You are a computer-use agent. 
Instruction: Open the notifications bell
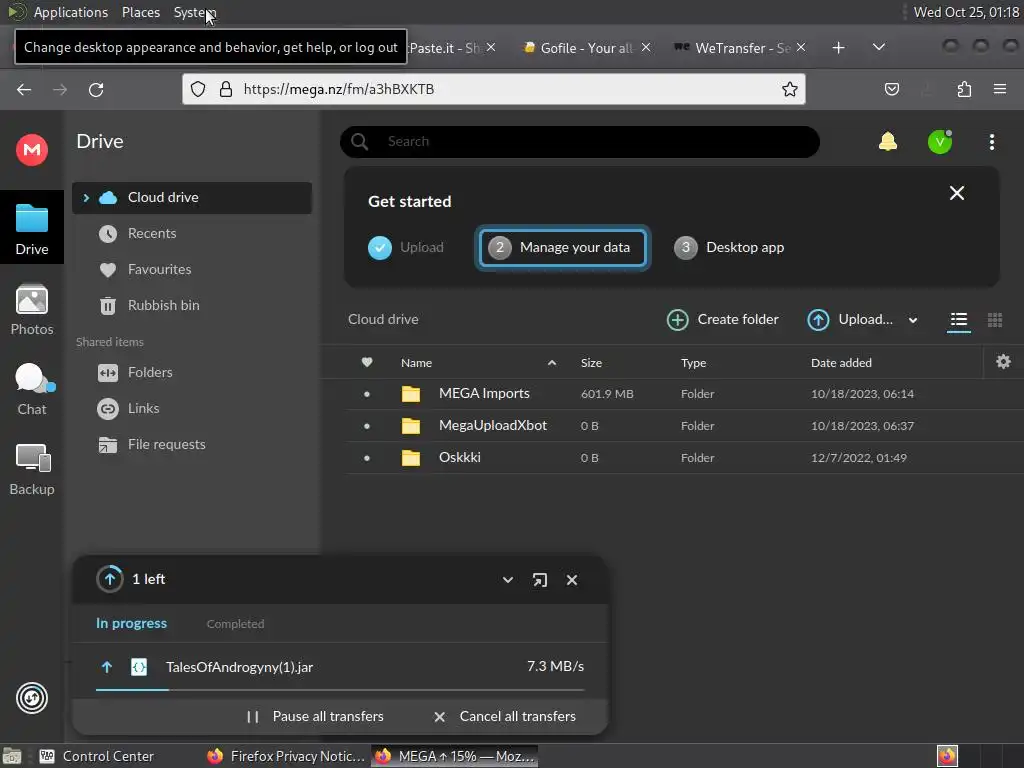888,141
